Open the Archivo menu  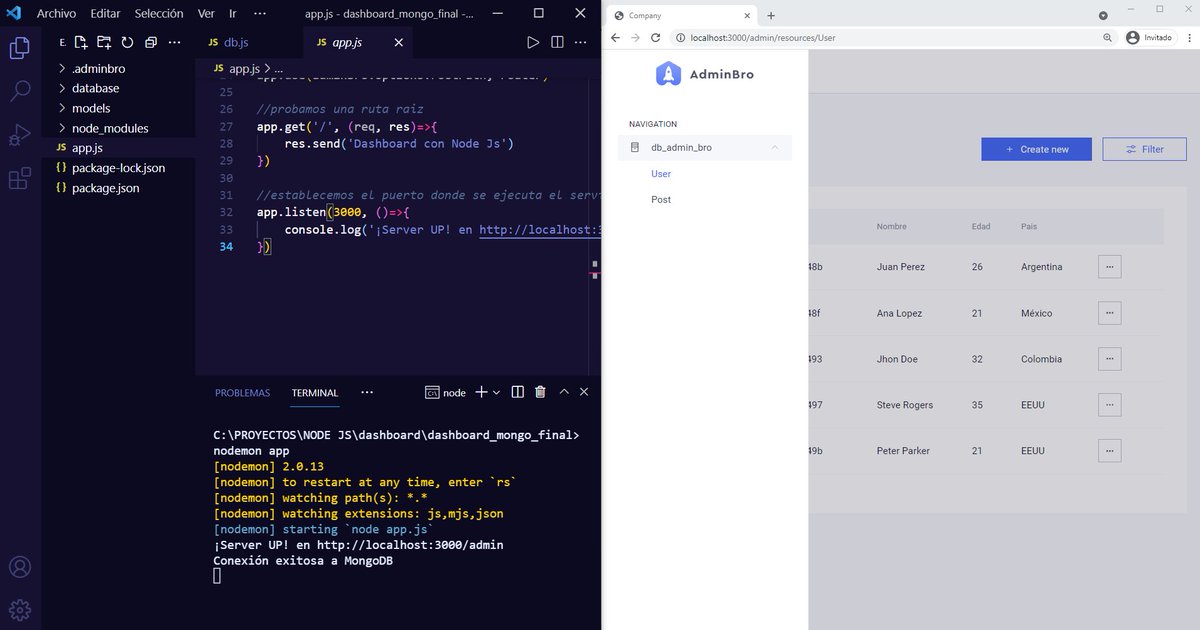[56, 14]
